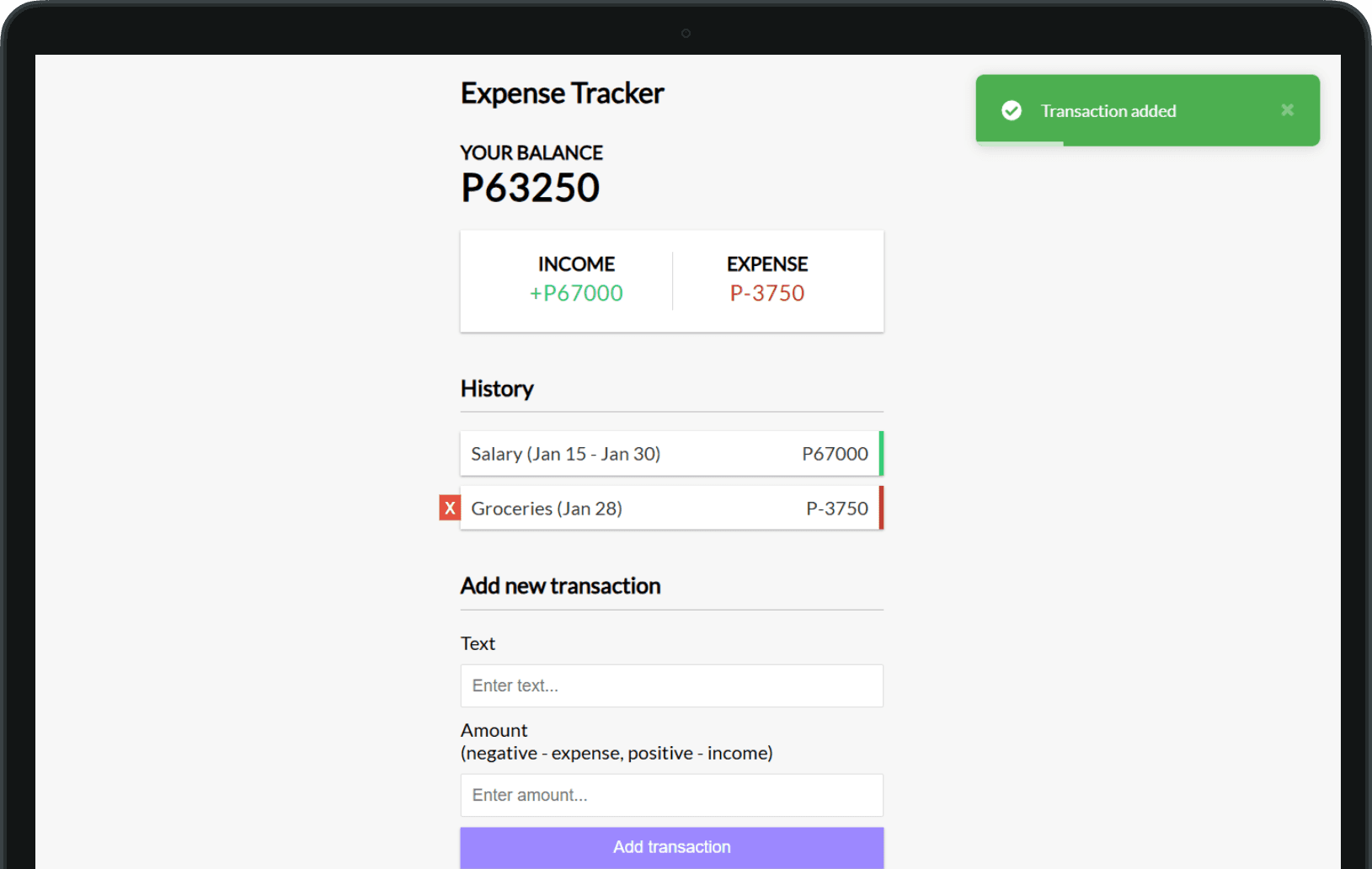
Task: Dismiss the Transaction added notification
Action: click(1287, 110)
